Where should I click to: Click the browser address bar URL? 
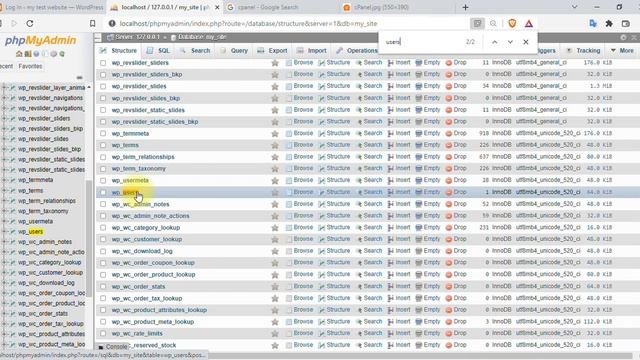tap(248, 24)
